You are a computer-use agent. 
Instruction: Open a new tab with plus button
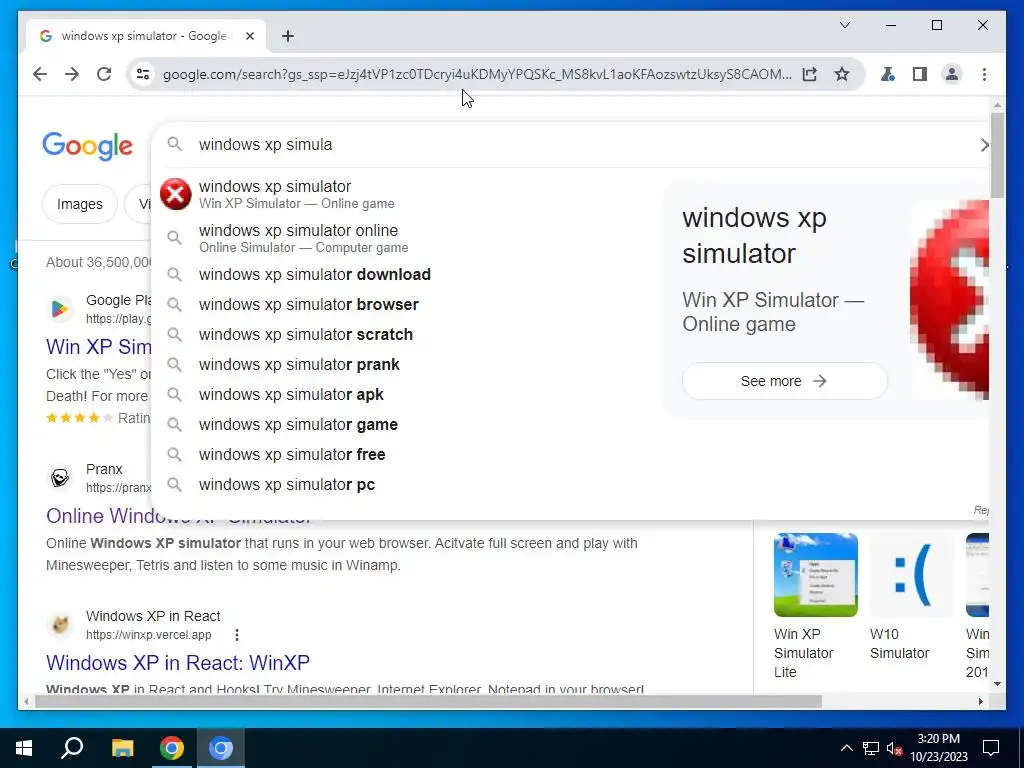(x=288, y=36)
